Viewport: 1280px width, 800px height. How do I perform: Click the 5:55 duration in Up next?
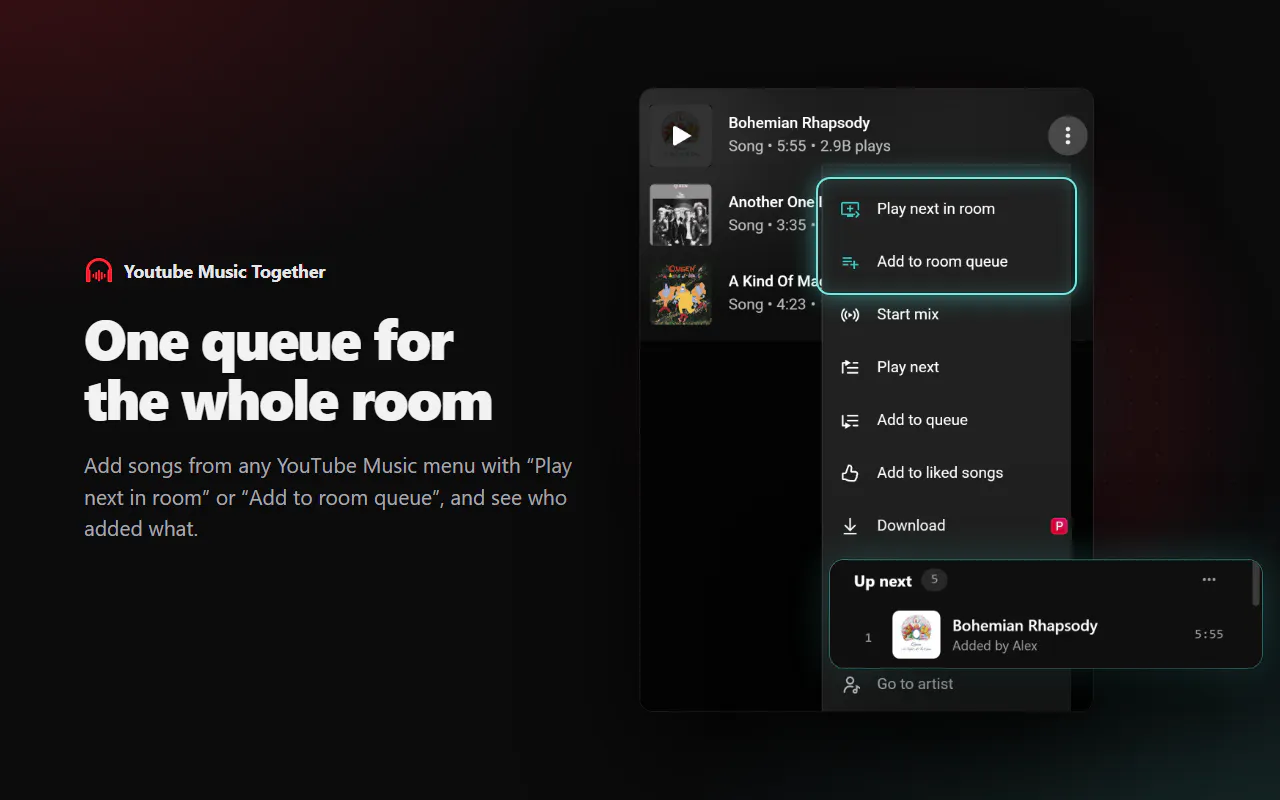tap(1209, 634)
